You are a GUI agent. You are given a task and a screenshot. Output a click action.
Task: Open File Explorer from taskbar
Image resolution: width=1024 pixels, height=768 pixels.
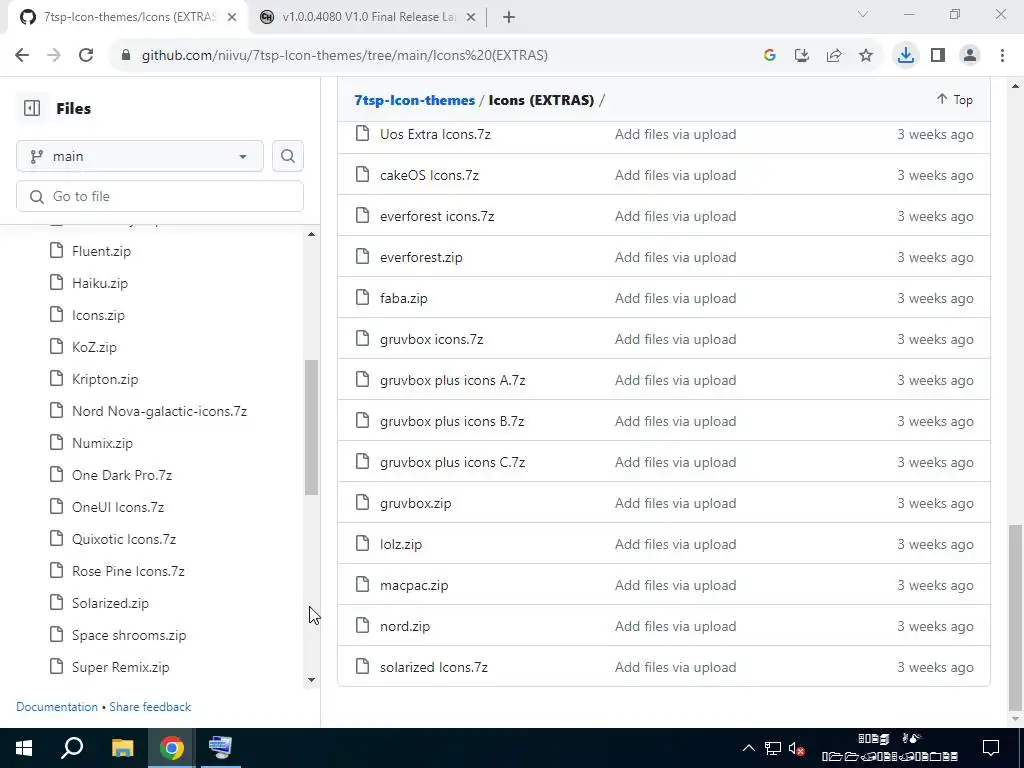[x=122, y=748]
